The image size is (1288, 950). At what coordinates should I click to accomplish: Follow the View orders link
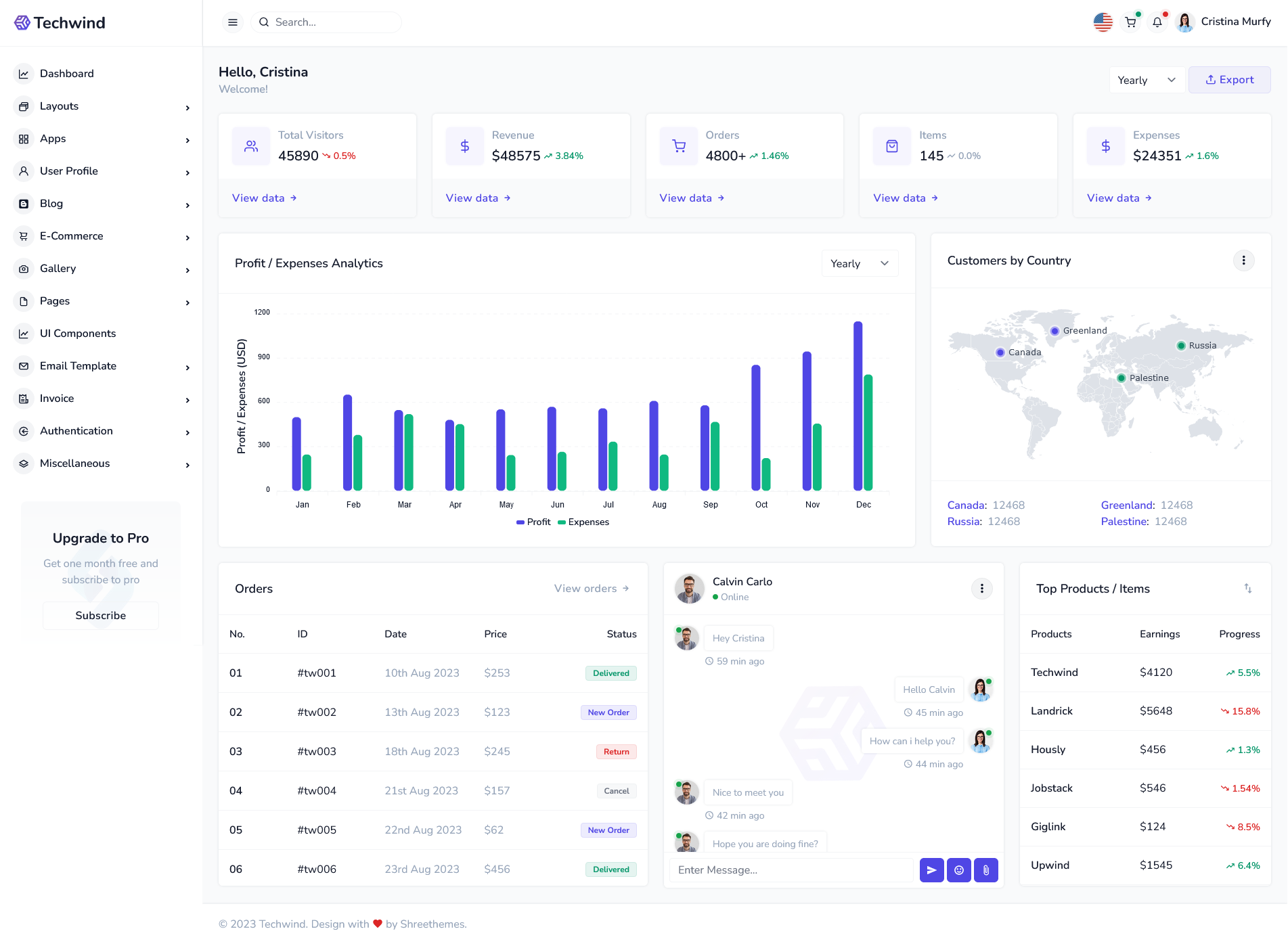pos(591,589)
